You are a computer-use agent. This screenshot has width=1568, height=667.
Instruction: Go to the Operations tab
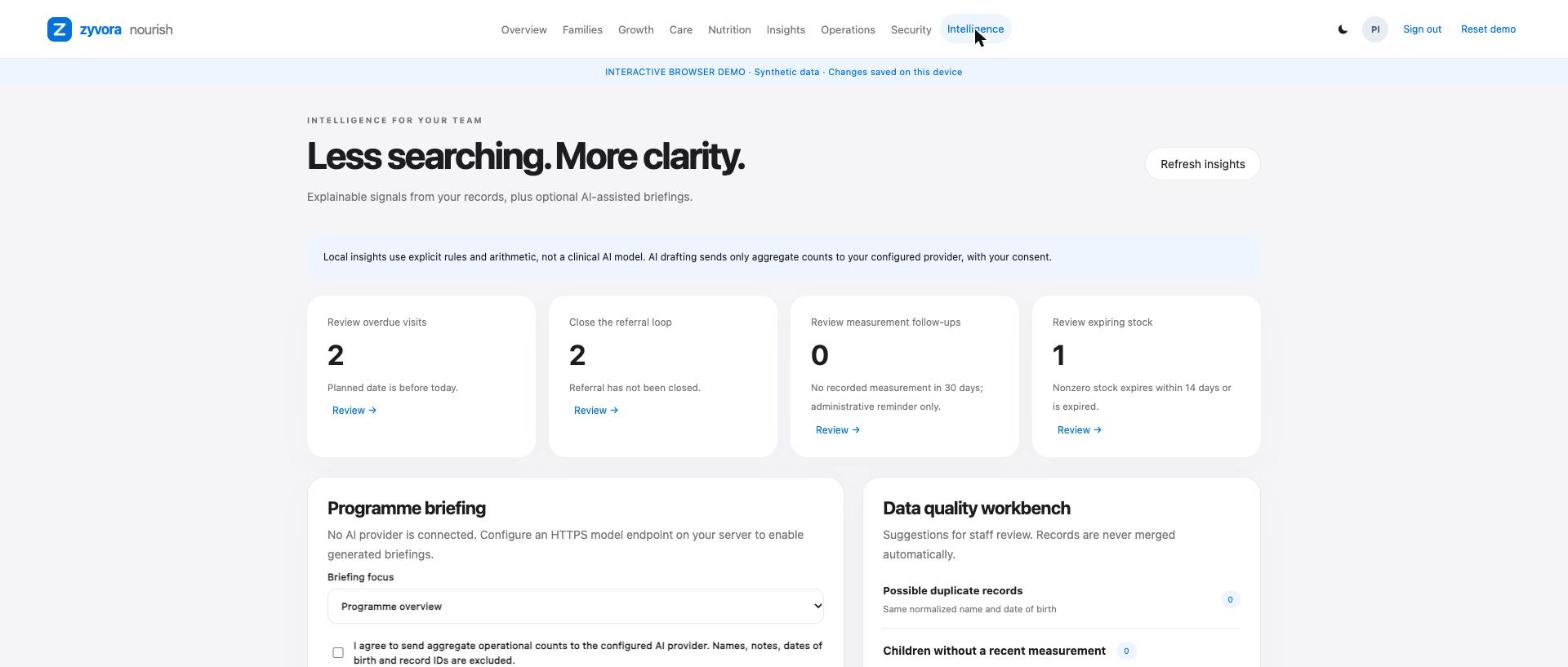coord(848,30)
